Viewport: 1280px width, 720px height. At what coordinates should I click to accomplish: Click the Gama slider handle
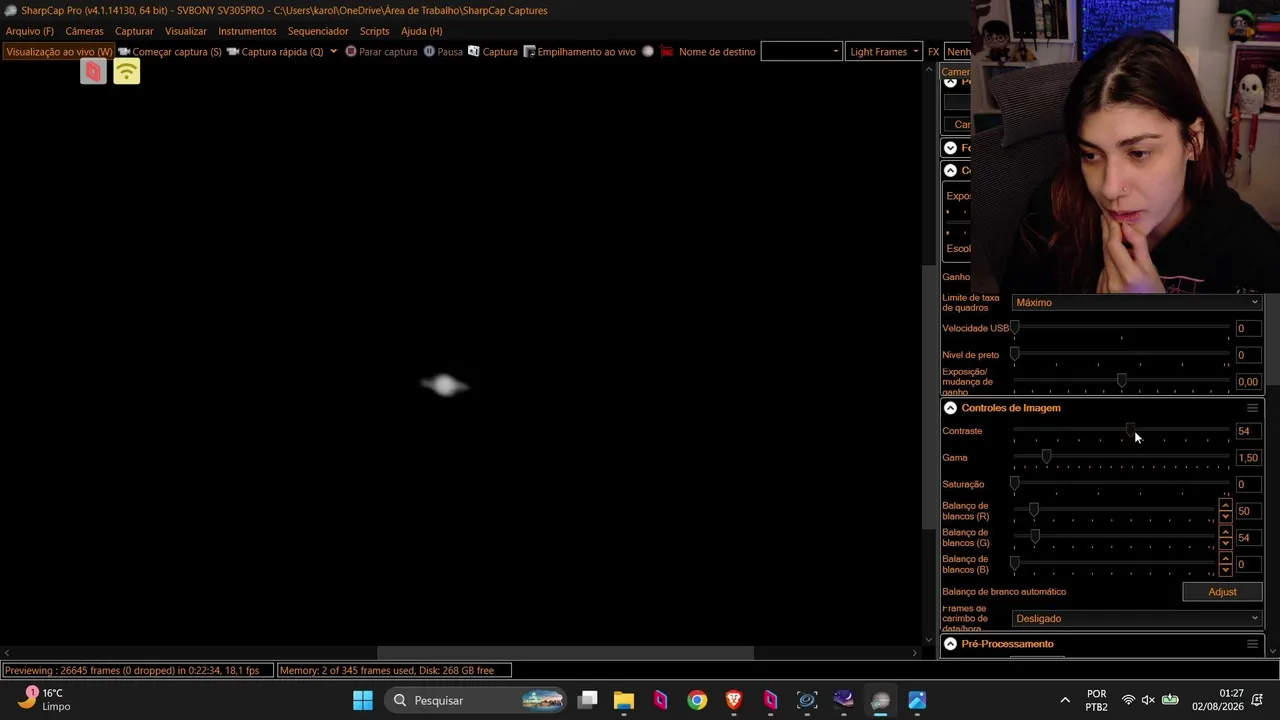click(1046, 456)
